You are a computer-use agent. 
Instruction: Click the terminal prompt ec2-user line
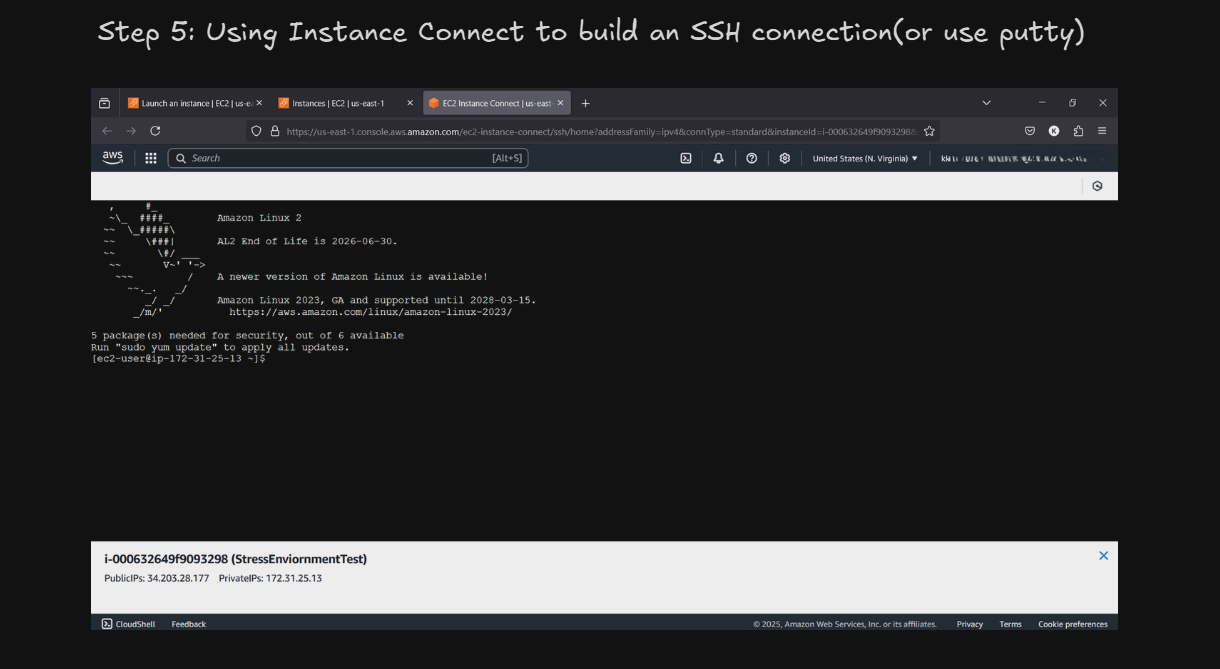coord(178,359)
